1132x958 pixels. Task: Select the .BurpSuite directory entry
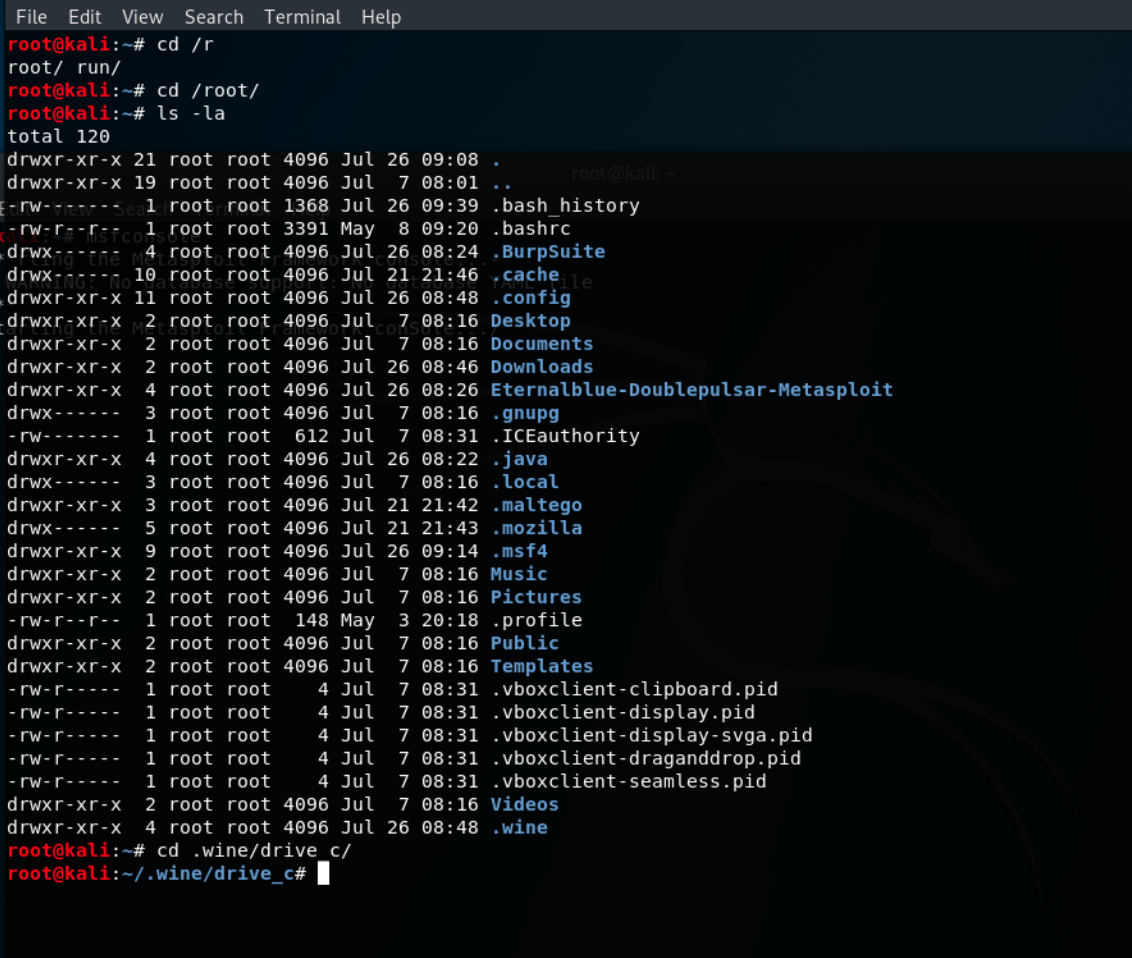coord(547,251)
